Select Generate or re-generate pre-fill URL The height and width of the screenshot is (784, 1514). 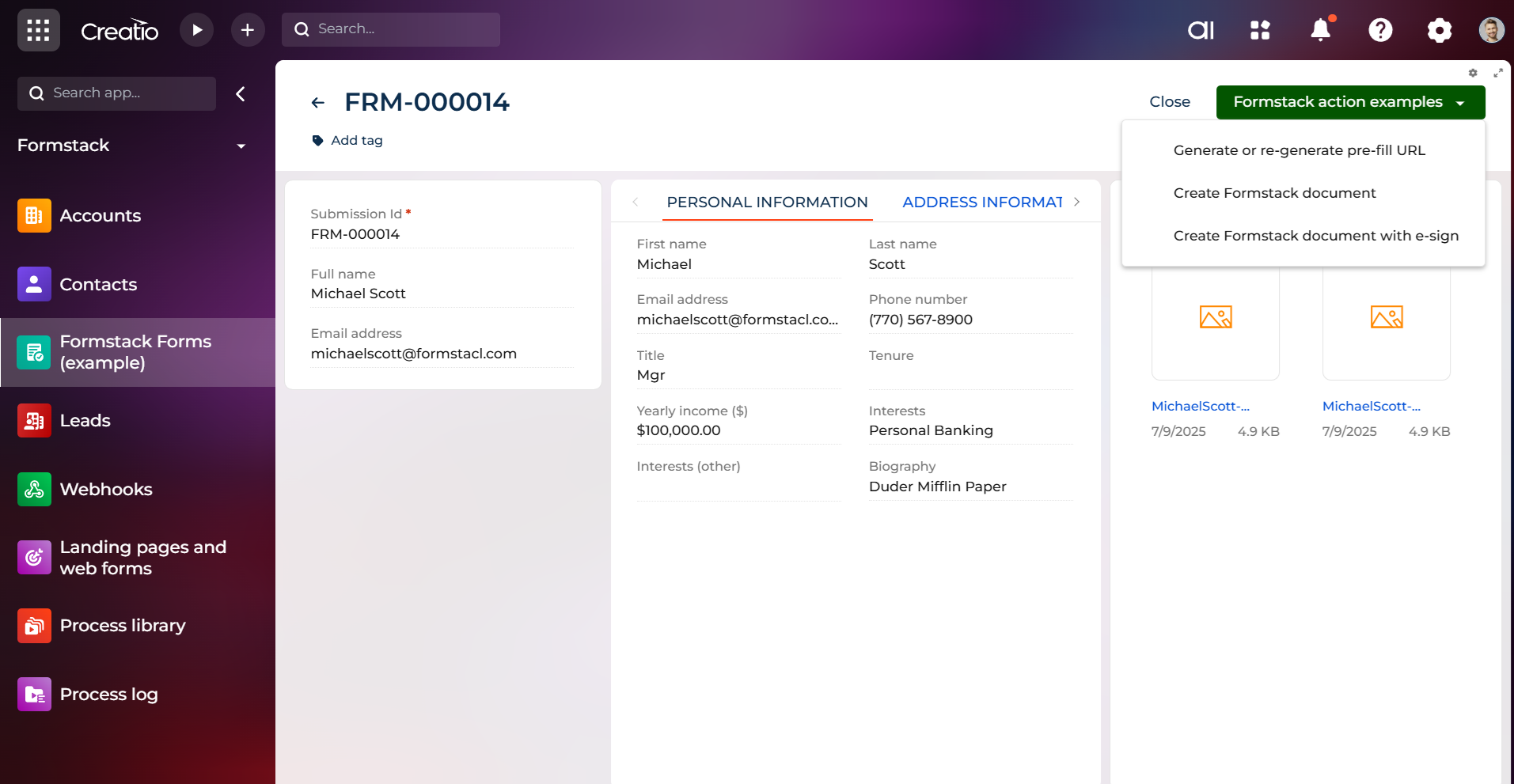1300,150
